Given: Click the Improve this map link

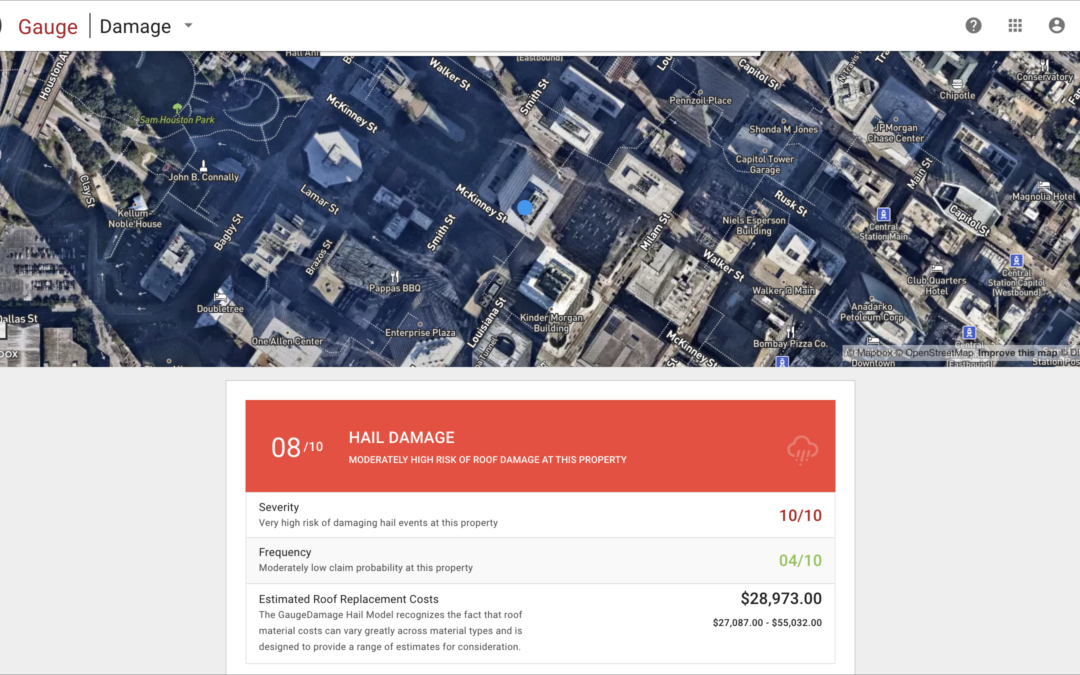Looking at the screenshot, I should 1017,353.
